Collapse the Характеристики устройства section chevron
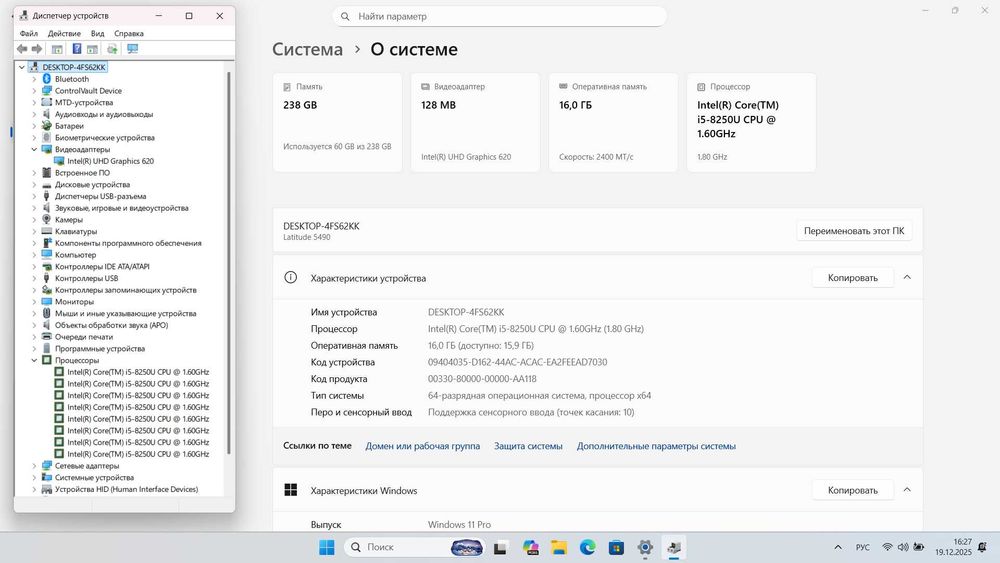The width and height of the screenshot is (1000, 563). [x=907, y=277]
